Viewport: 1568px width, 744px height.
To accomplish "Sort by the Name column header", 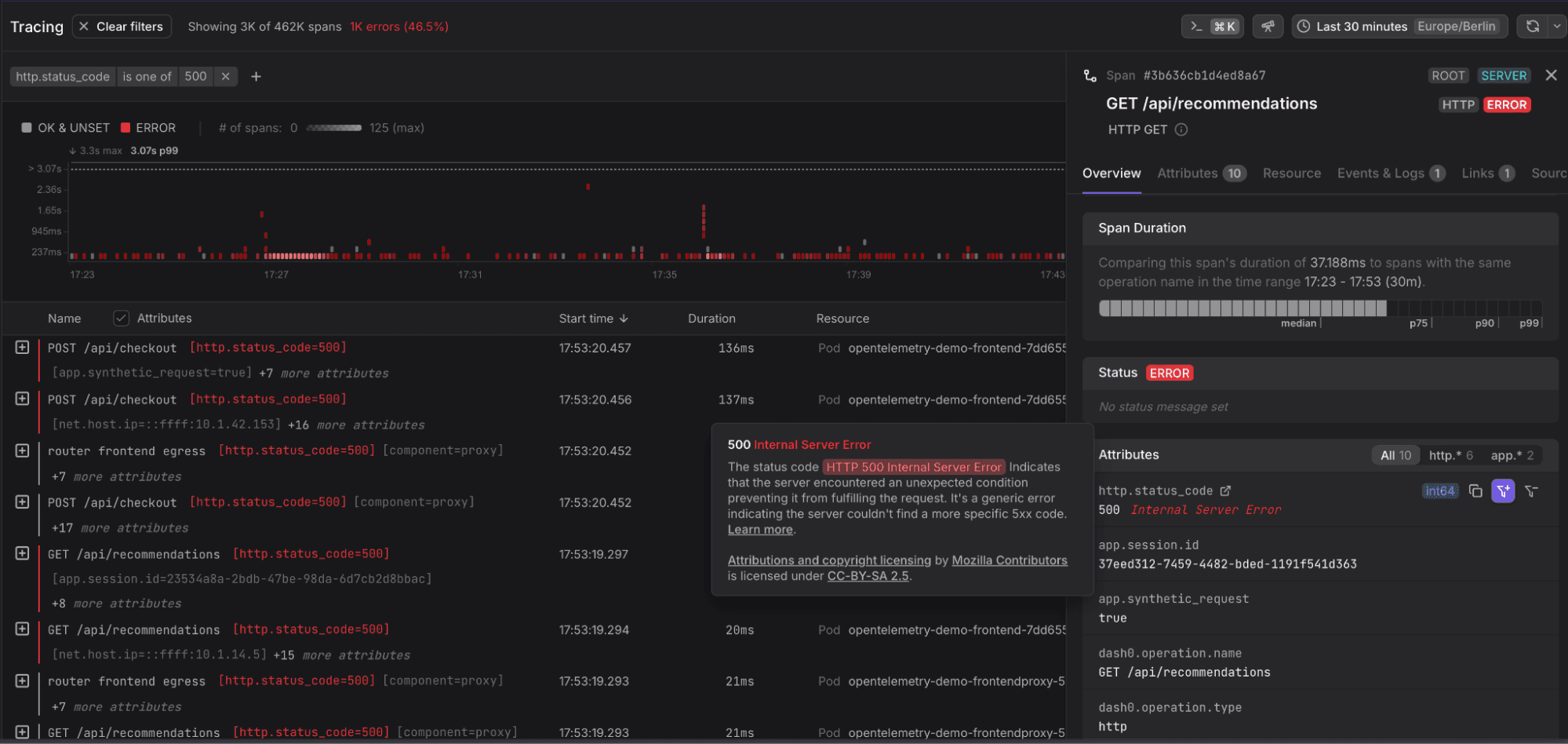I will click(x=64, y=319).
